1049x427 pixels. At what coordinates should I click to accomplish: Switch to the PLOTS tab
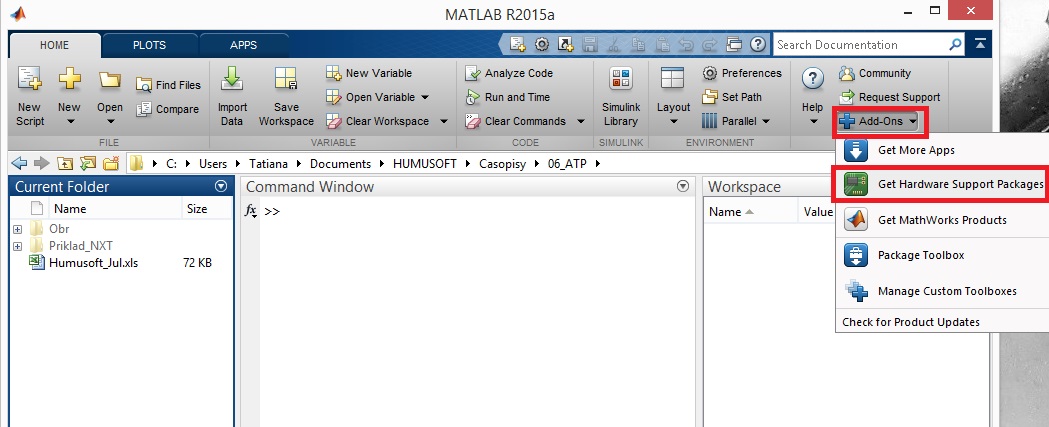tap(149, 45)
